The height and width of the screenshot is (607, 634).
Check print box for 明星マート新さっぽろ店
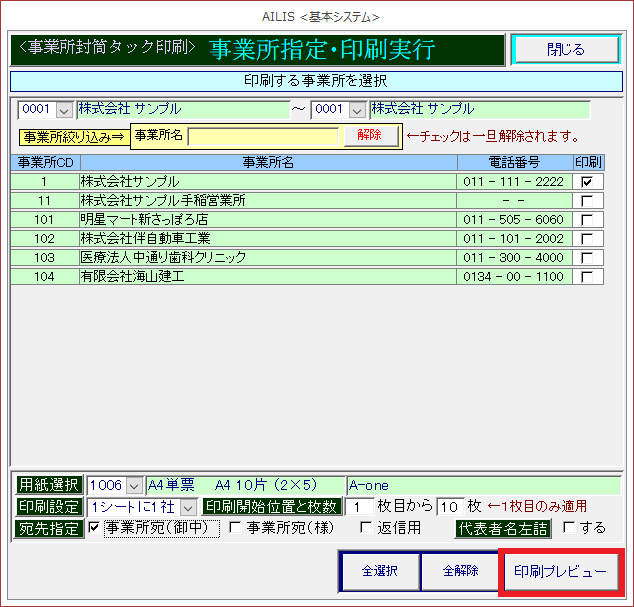pos(586,220)
